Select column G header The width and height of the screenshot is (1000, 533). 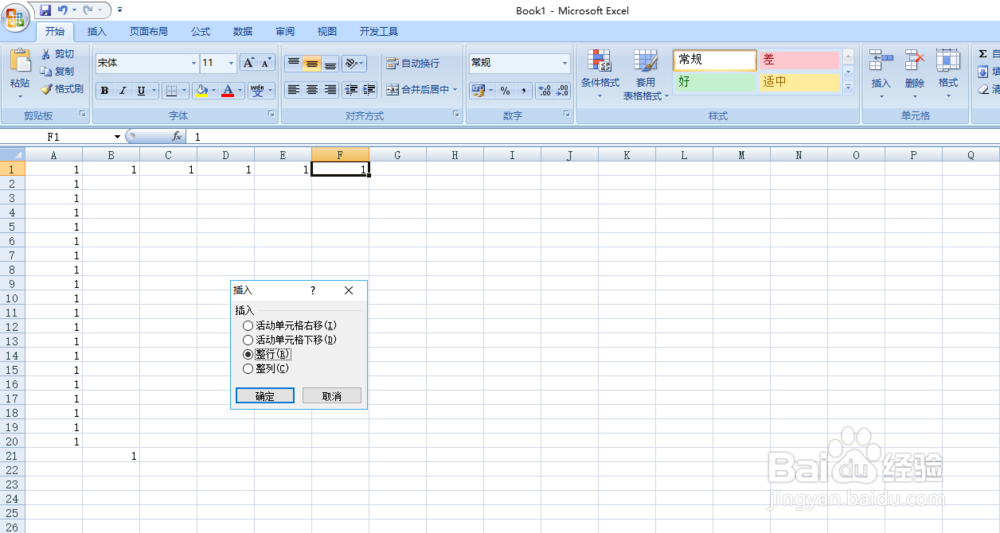tap(397, 155)
